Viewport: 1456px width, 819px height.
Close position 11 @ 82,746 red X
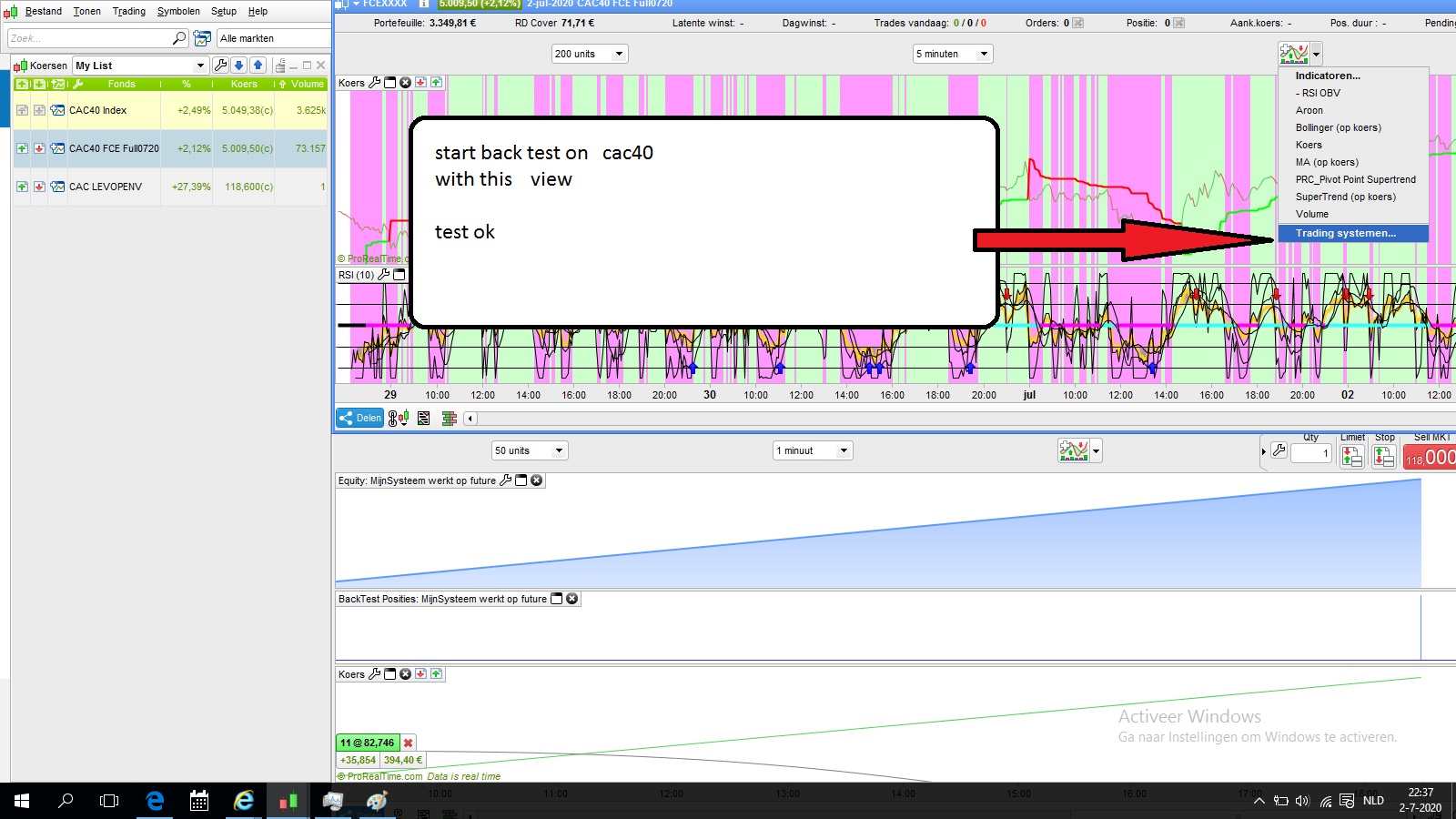tap(409, 743)
